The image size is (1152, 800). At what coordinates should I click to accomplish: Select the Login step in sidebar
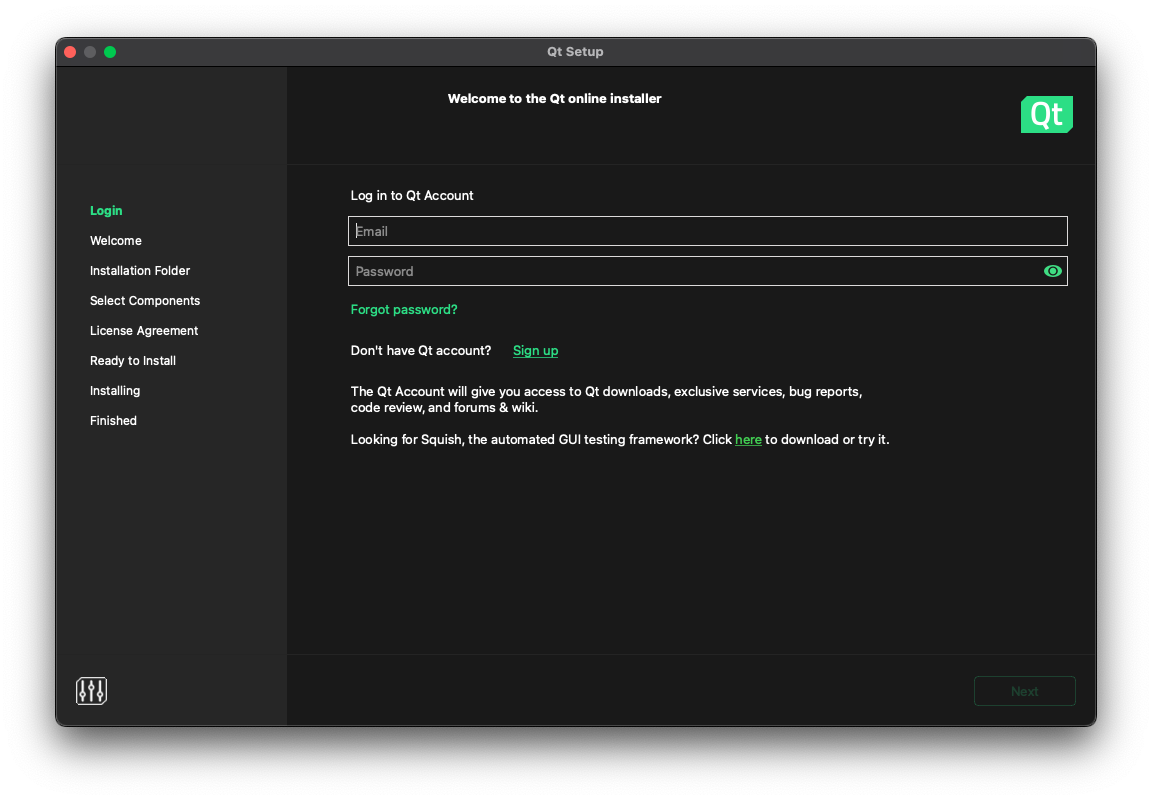[106, 211]
